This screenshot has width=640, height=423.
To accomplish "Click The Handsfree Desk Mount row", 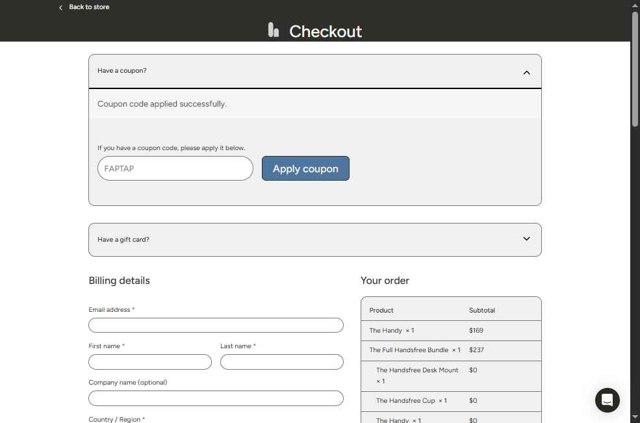I will click(451, 376).
